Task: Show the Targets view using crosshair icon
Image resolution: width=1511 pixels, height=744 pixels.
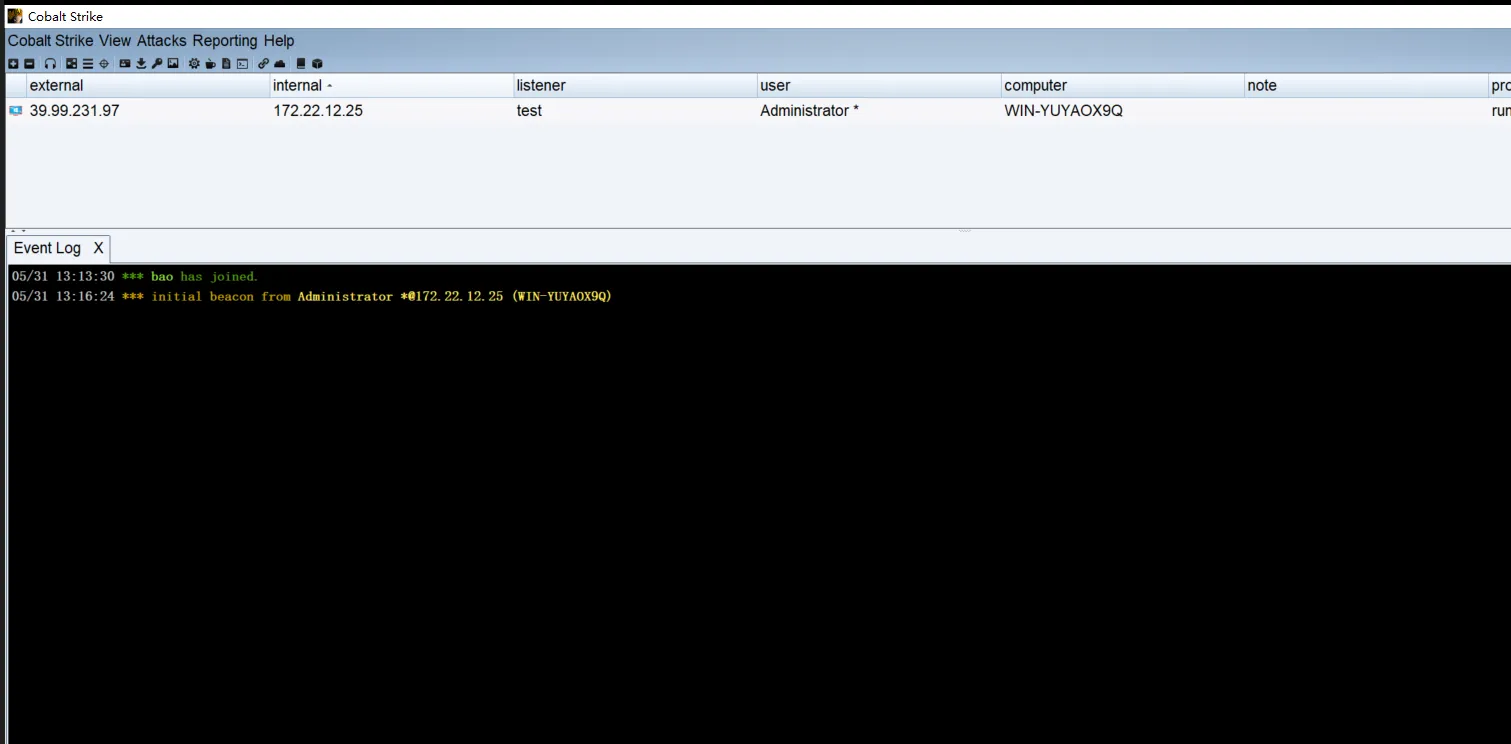Action: coord(104,64)
